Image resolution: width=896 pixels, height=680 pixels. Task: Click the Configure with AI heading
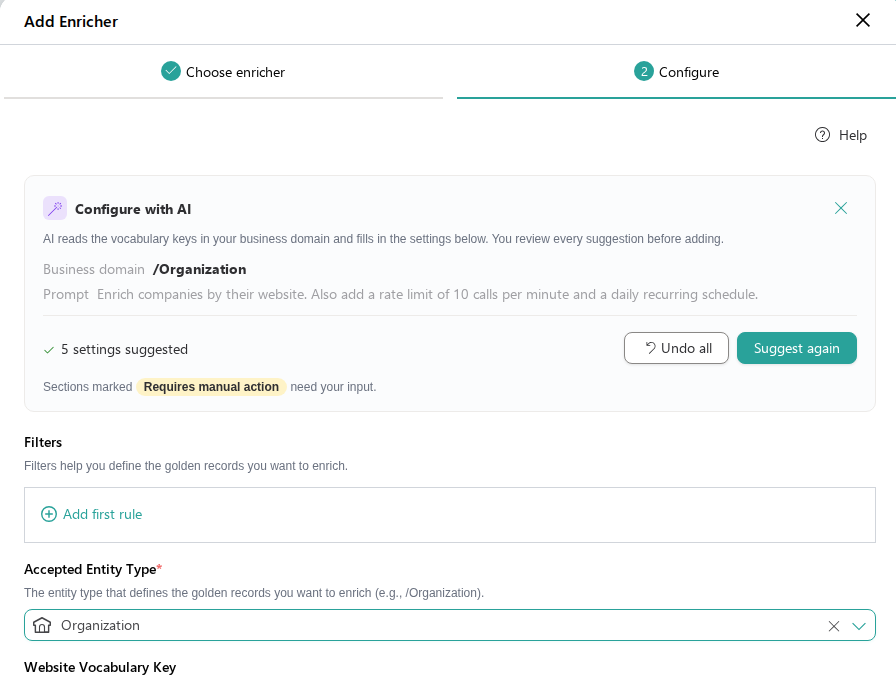point(133,209)
